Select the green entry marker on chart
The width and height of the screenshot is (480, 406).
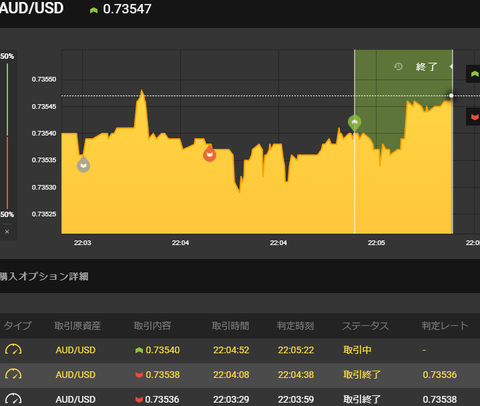coord(354,123)
